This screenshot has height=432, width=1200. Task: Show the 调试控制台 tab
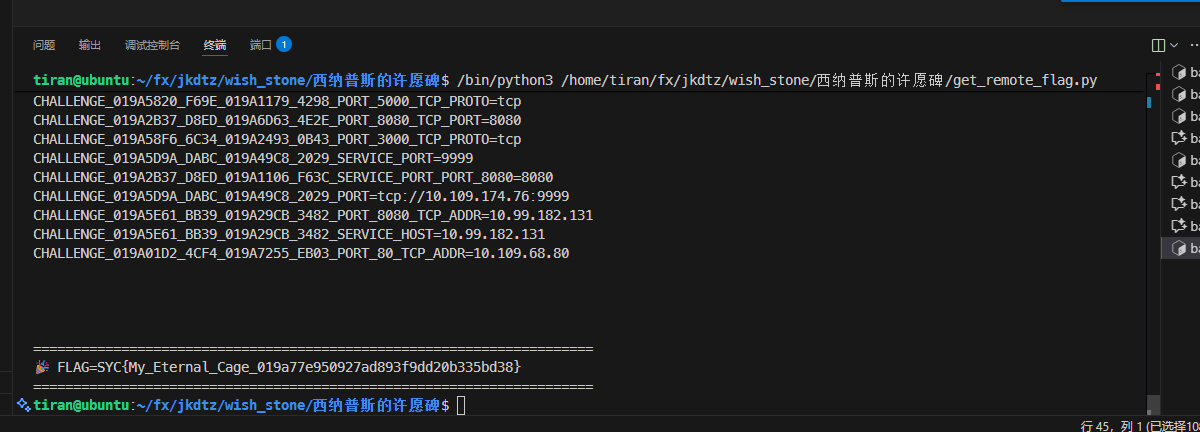pyautogui.click(x=152, y=45)
